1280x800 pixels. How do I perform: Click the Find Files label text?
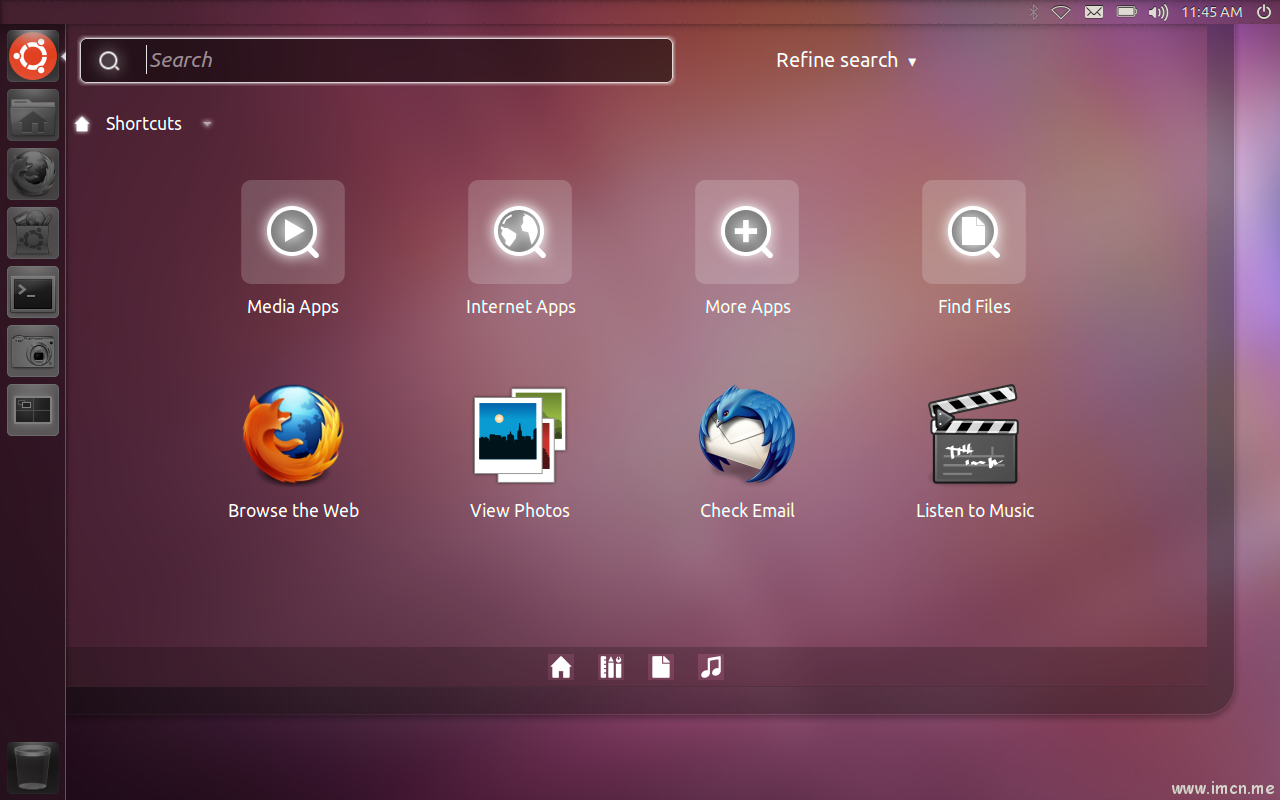click(974, 307)
